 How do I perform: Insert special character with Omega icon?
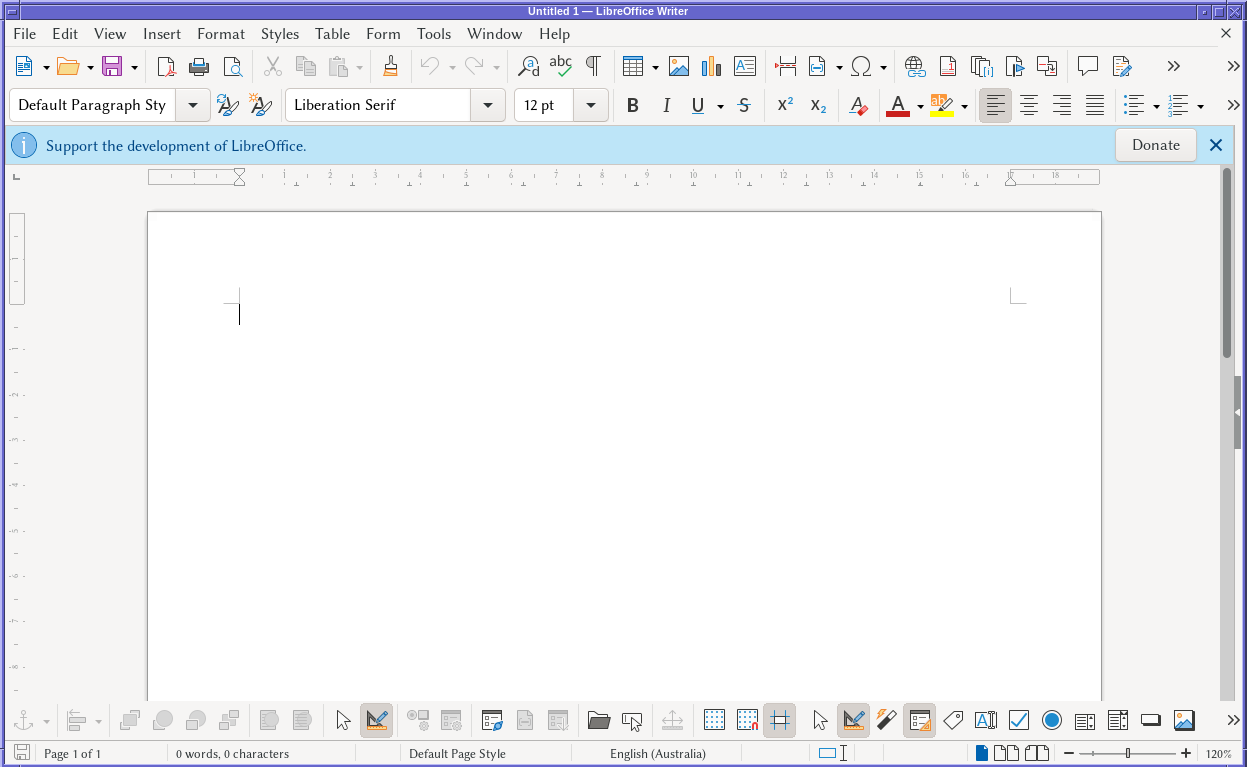click(861, 67)
